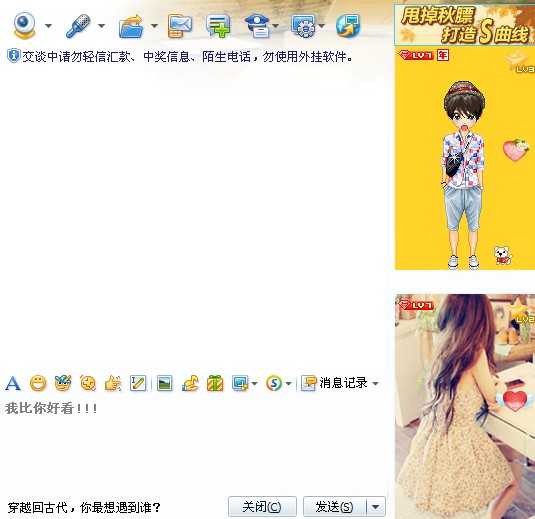Open the emoticon smiley picker
The image size is (535, 519).
(38, 383)
